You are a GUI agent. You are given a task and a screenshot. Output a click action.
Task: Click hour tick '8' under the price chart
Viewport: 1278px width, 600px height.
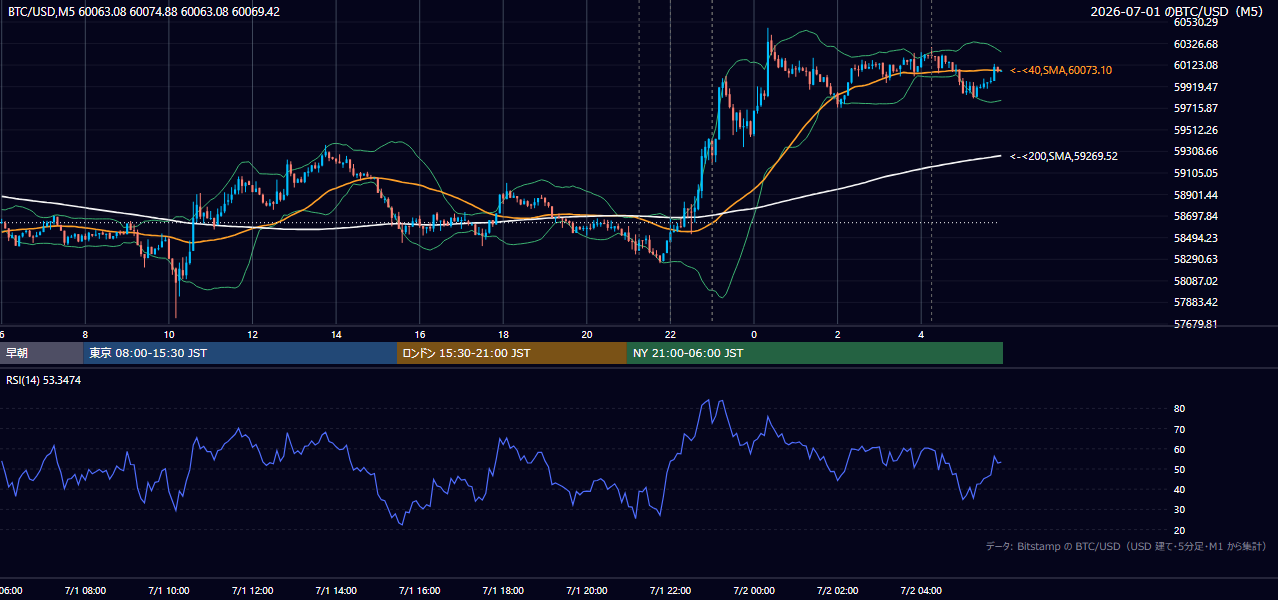[85, 335]
